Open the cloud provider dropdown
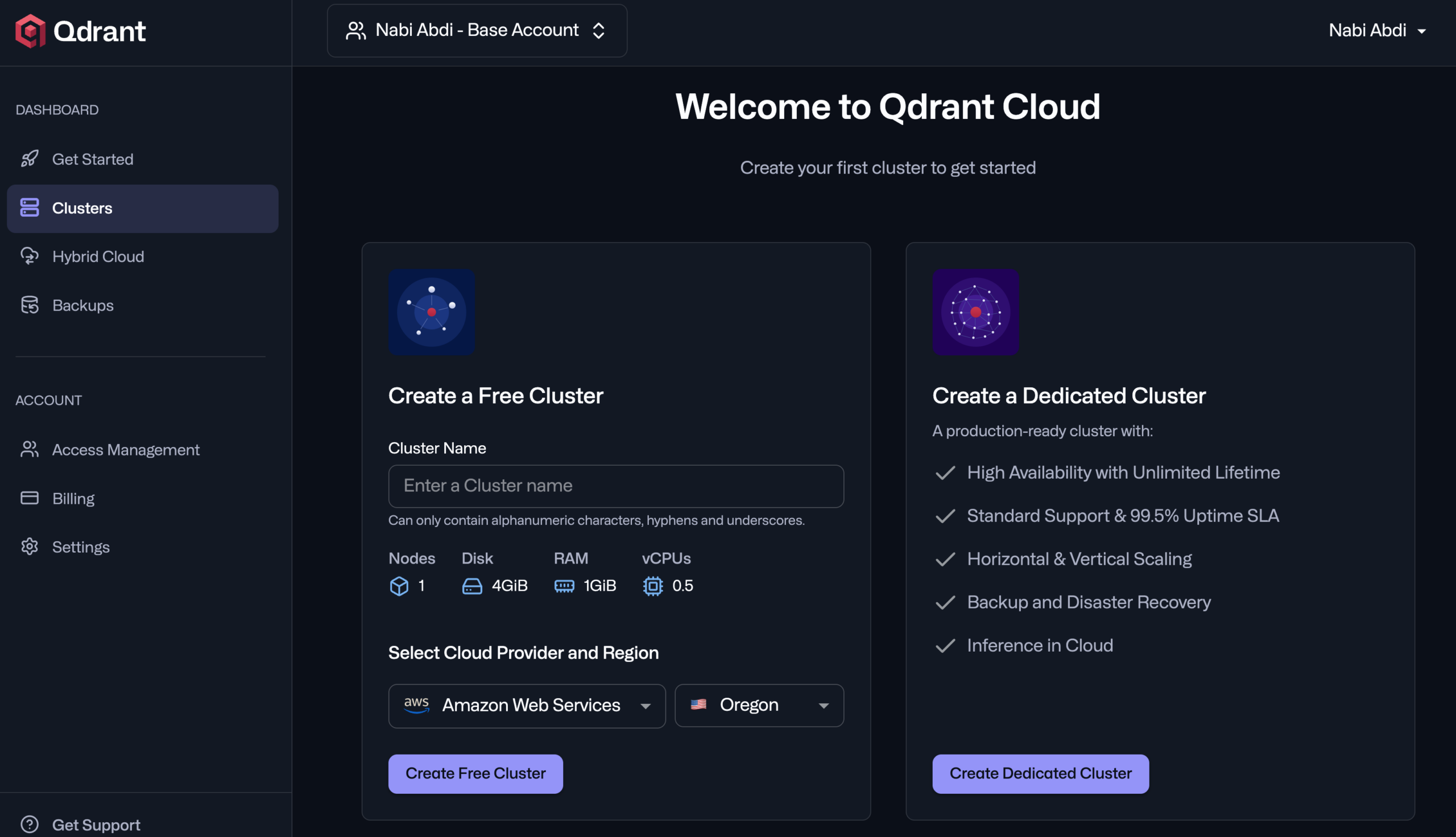This screenshot has width=1456, height=837. coord(526,705)
